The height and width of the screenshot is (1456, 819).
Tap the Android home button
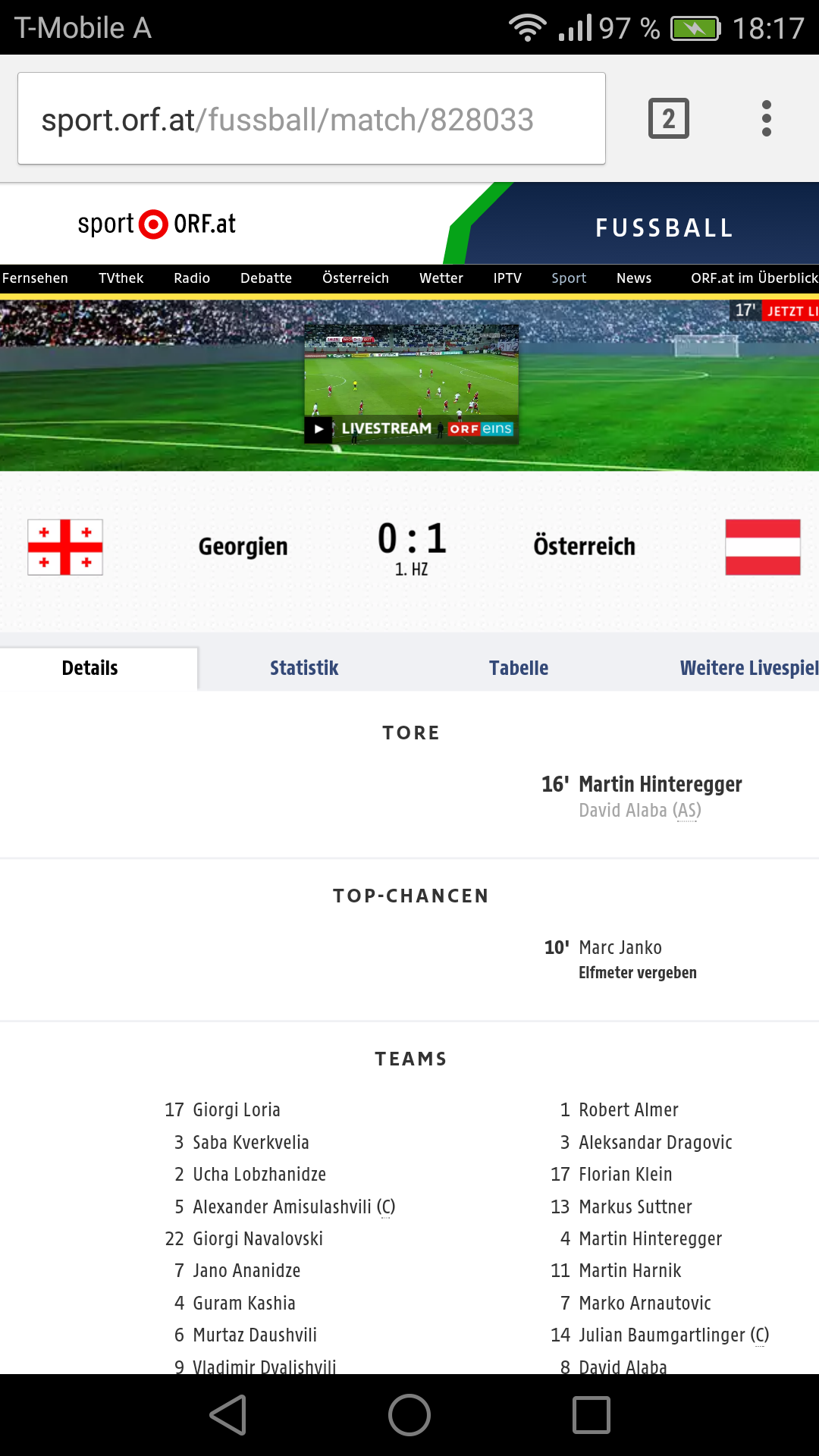[x=409, y=1415]
